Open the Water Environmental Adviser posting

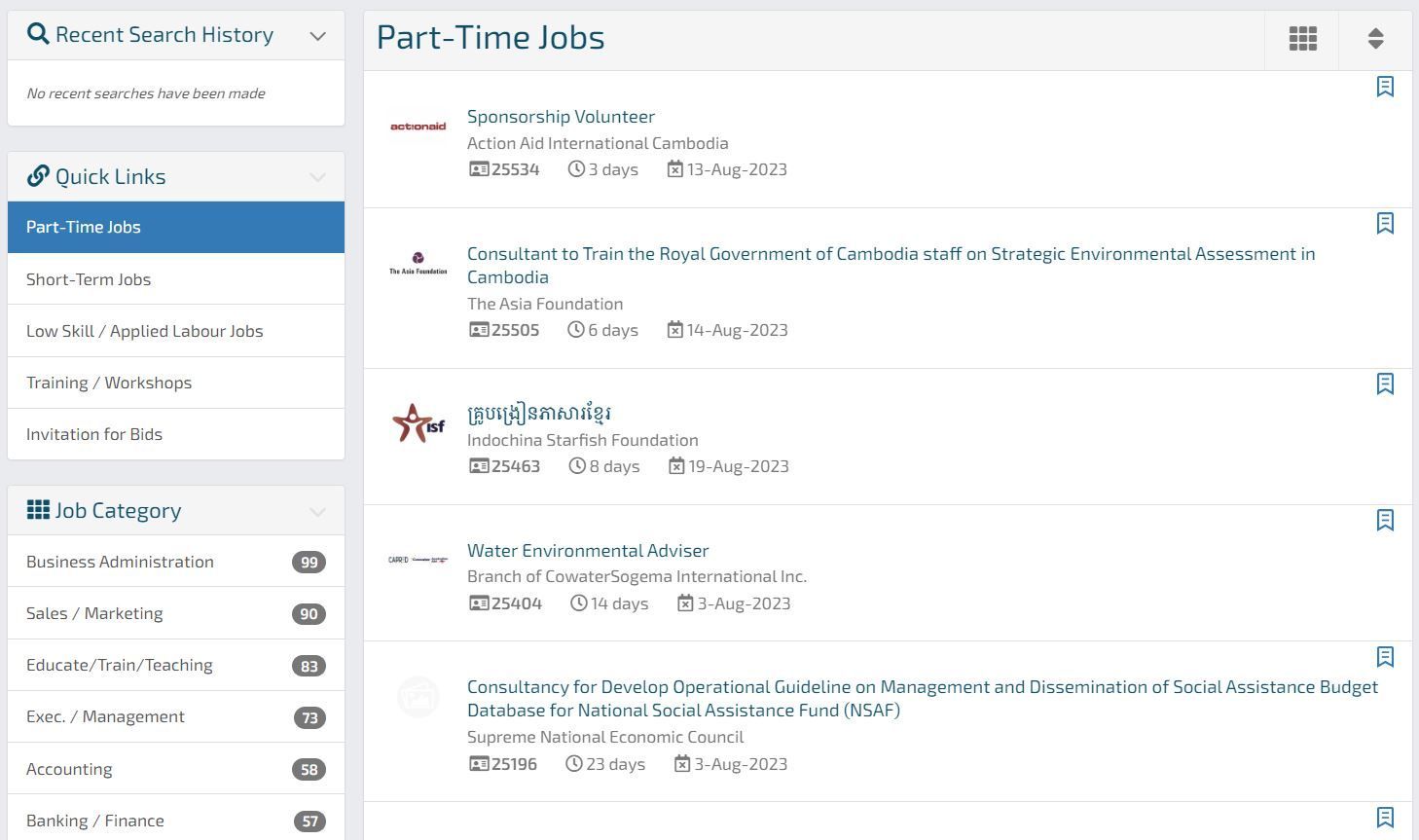588,550
